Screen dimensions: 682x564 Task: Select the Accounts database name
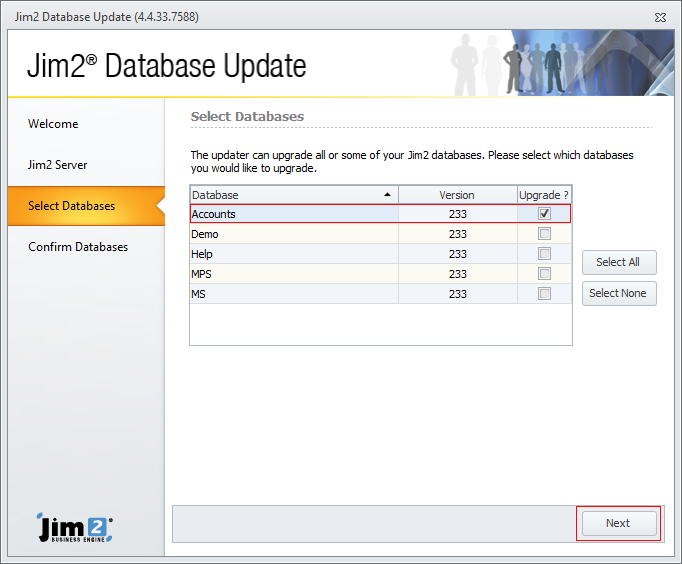pyautogui.click(x=214, y=214)
